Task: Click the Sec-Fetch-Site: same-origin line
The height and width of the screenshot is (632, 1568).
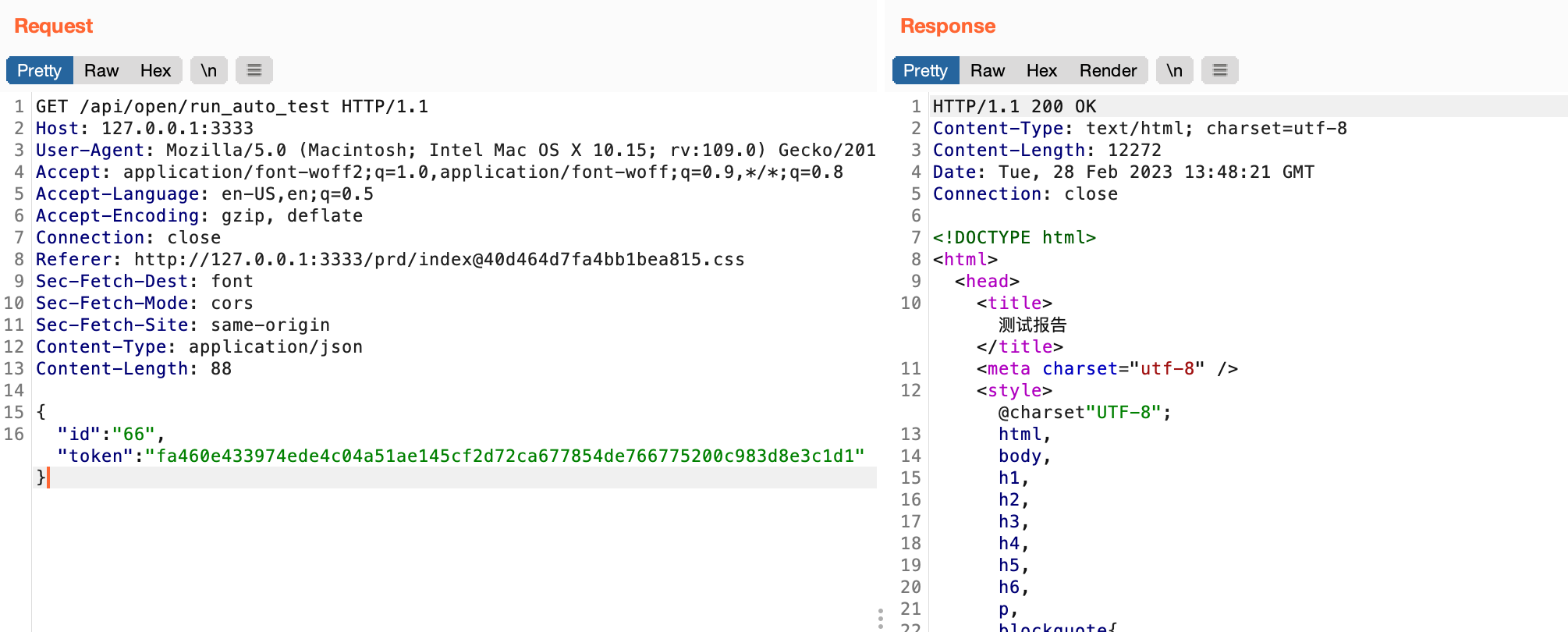Action: pos(183,325)
